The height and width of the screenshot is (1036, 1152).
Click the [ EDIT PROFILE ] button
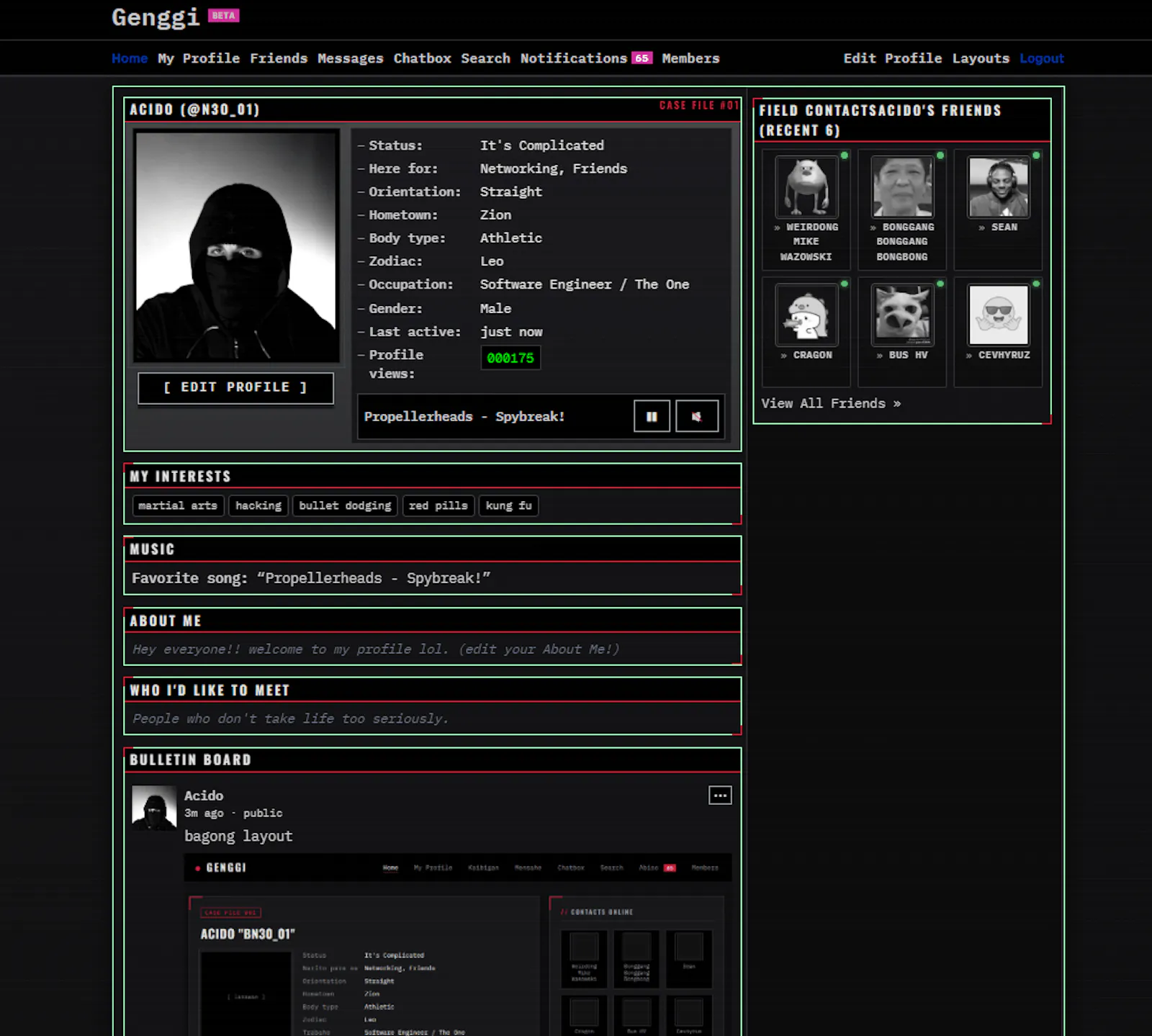235,387
